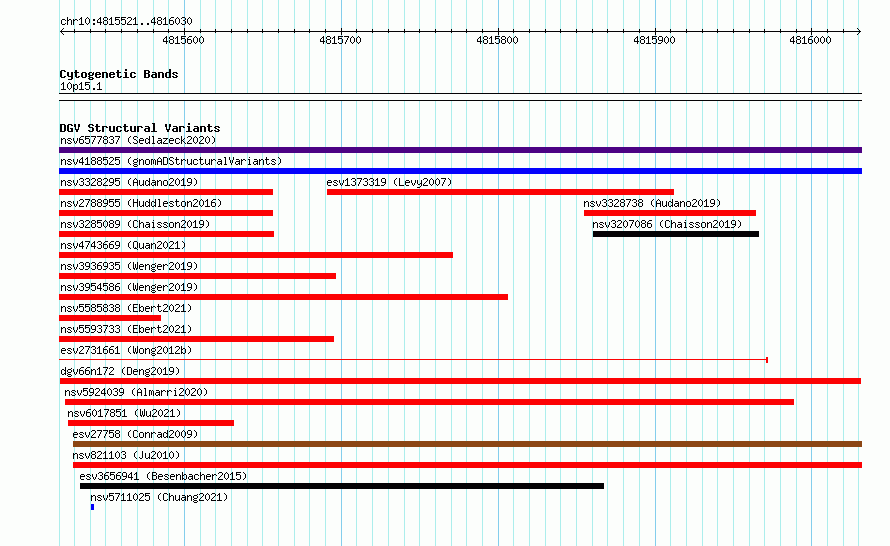This screenshot has height=546, width=890.
Task: Click the nsv6577837 (Sedlazeck2020) label
Action: [x=138, y=140]
